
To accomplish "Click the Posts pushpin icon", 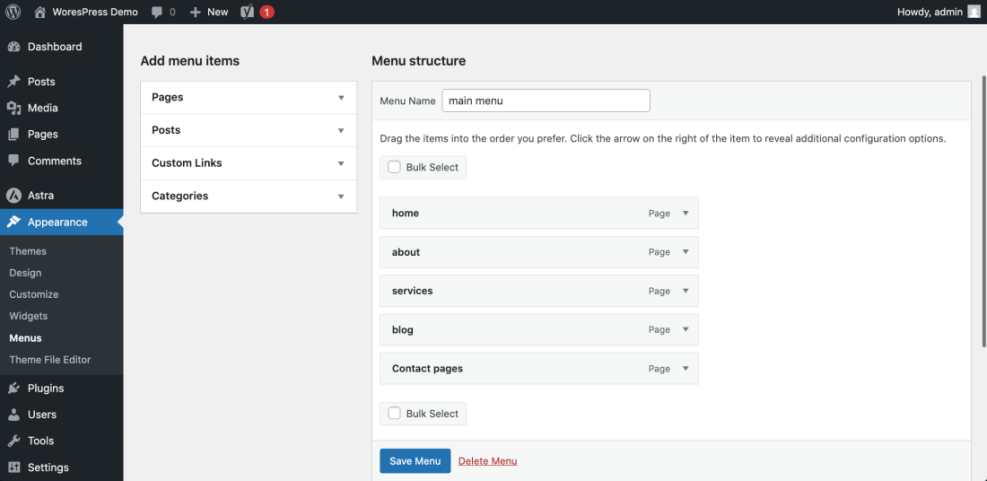I will click(14, 82).
